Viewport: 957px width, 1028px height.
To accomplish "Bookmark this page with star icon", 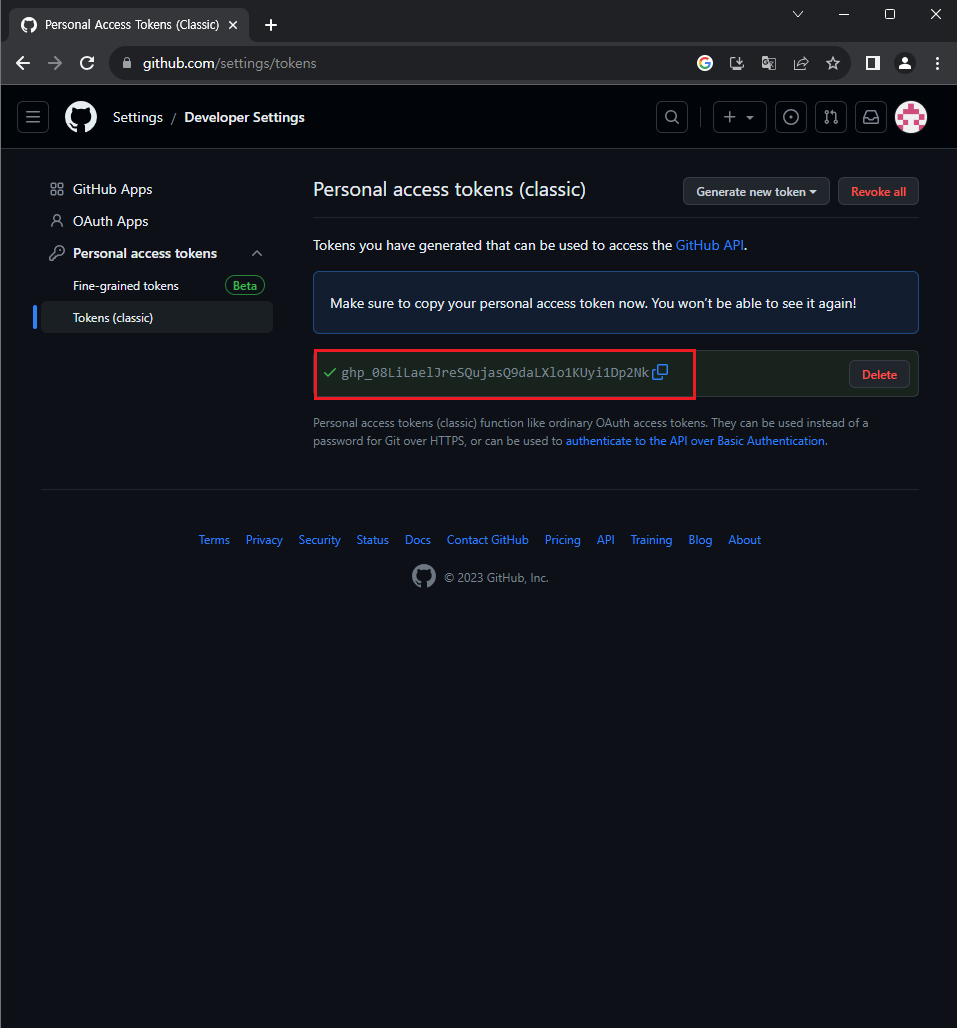I will click(x=832, y=63).
